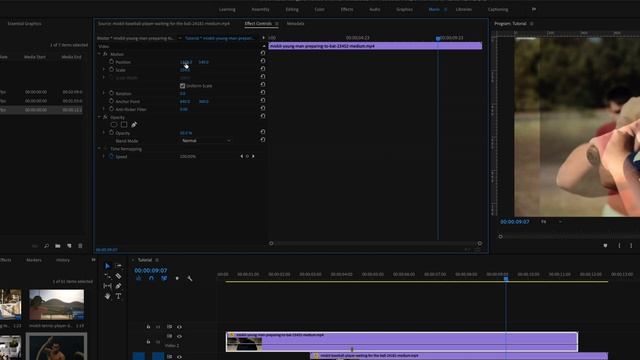The height and width of the screenshot is (360, 640).
Task: Reset the Anti-flicker Filter parameter
Action: tap(263, 108)
